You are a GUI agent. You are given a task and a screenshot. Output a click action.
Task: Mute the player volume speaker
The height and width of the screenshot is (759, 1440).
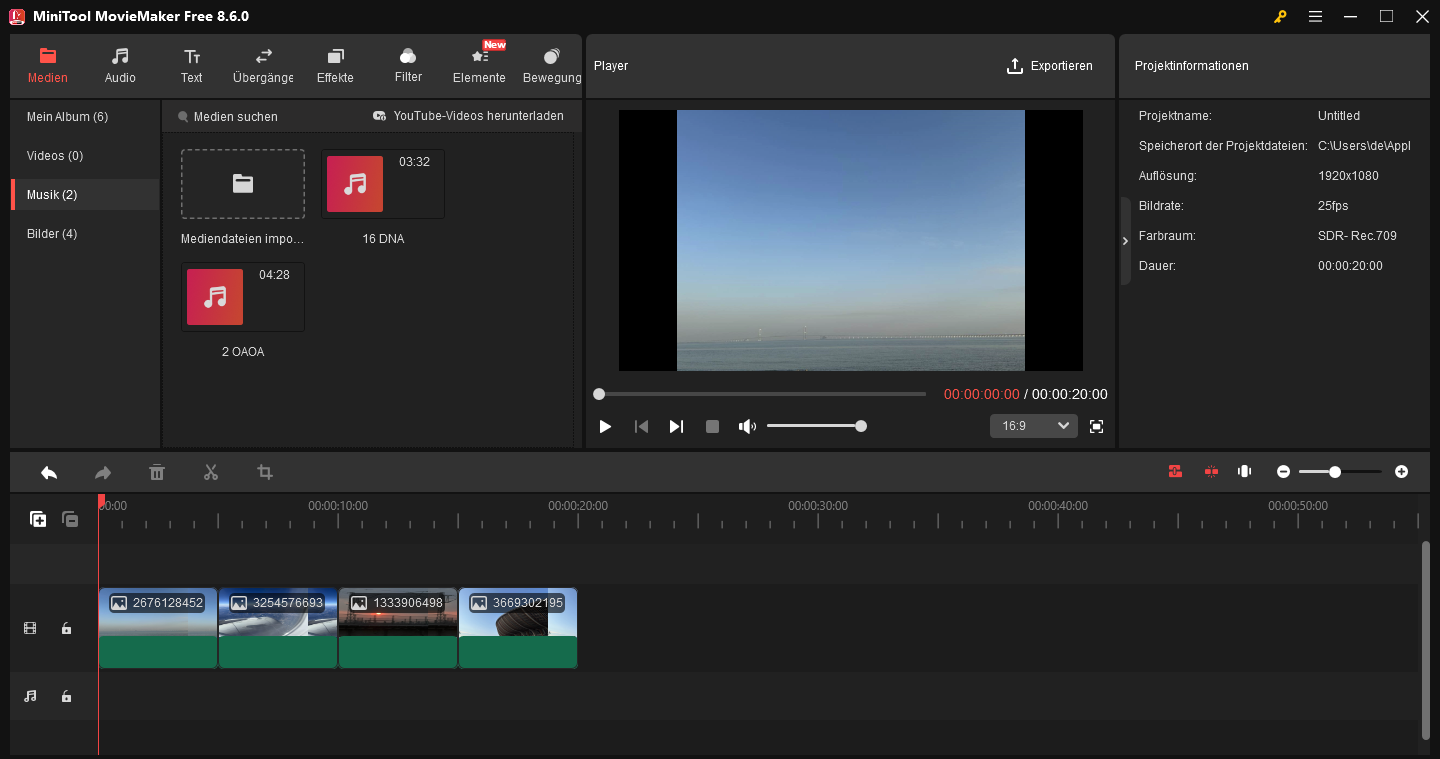pos(746,426)
